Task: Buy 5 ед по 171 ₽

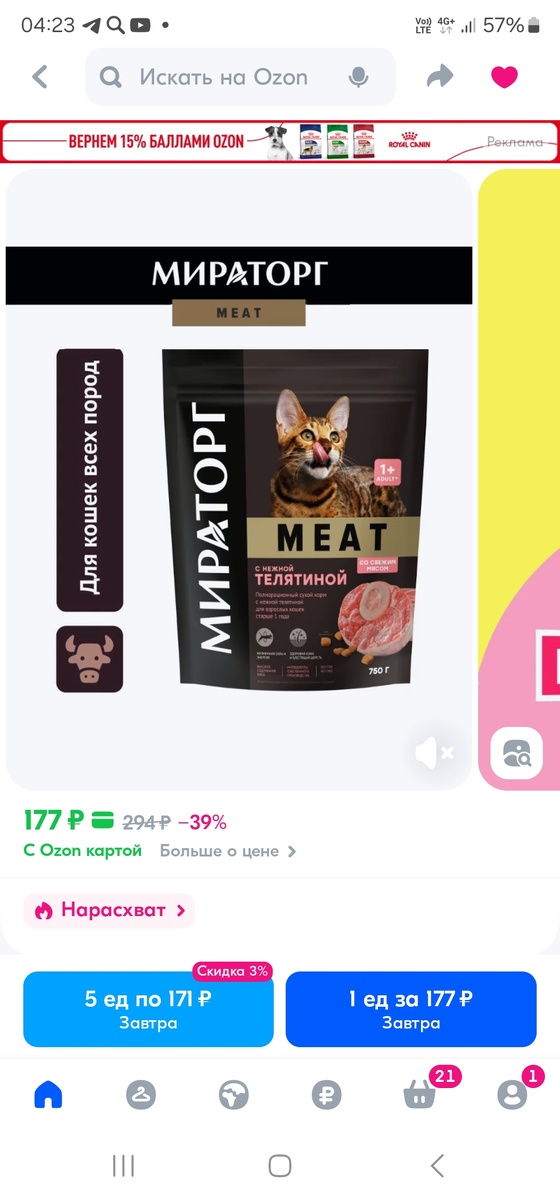Action: [148, 1009]
